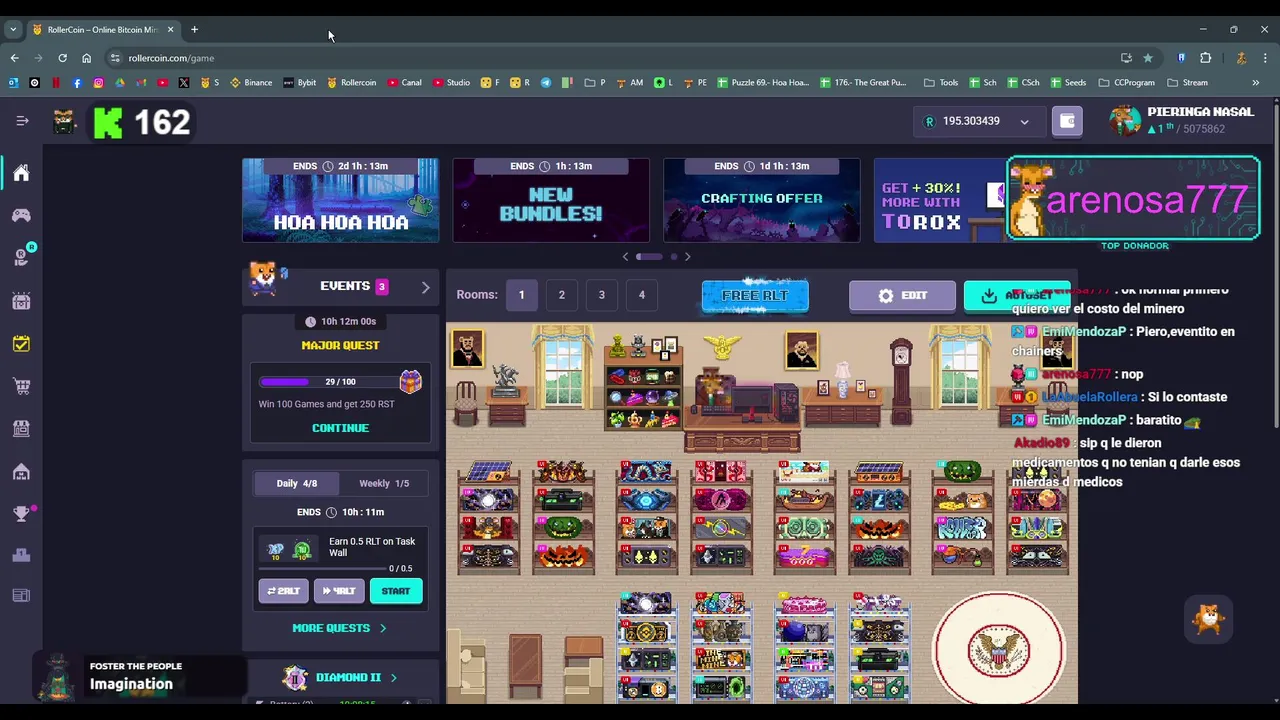Open the Telegram bookmark icon
The height and width of the screenshot is (720, 1280).
click(546, 83)
